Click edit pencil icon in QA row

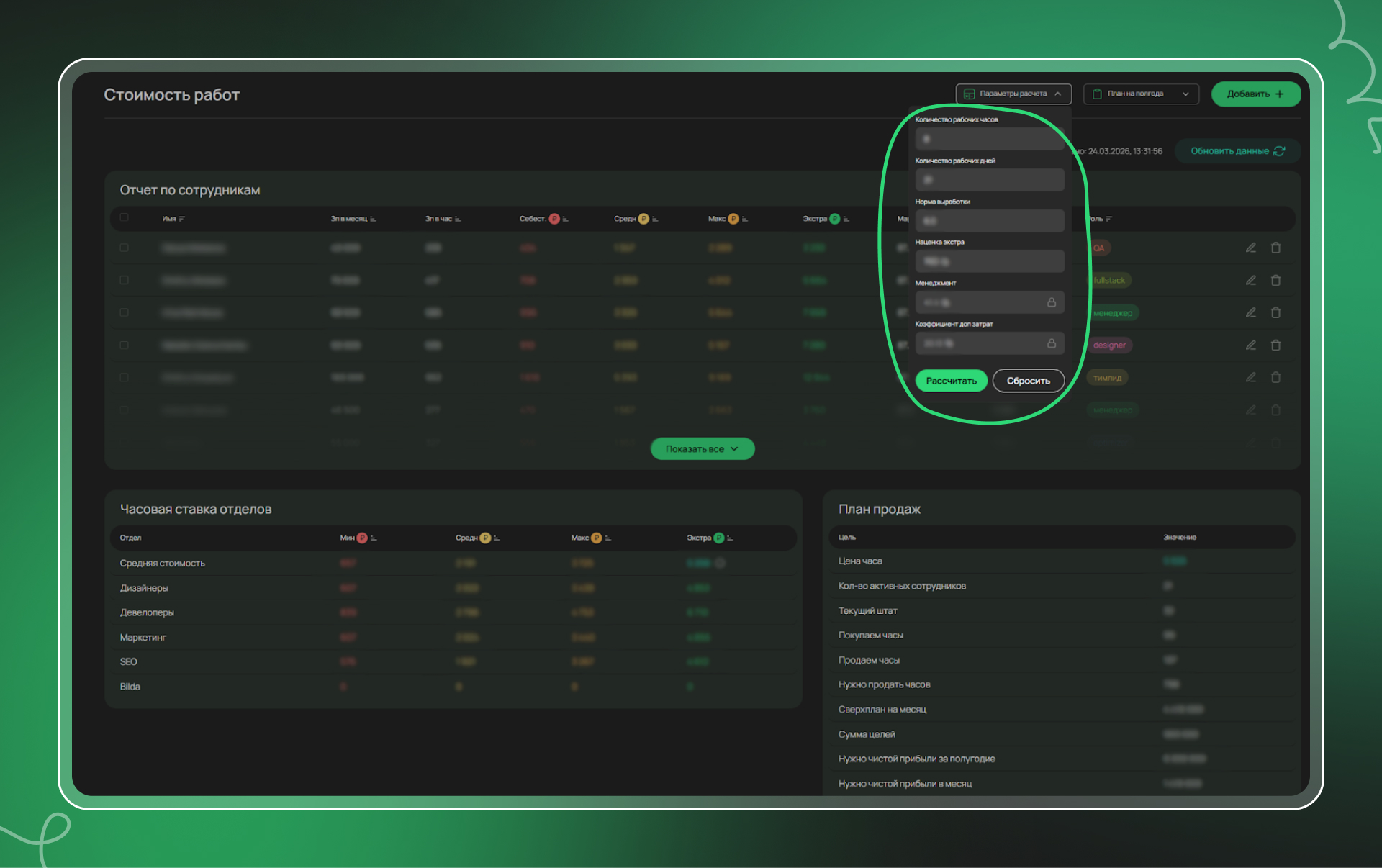pos(1251,248)
